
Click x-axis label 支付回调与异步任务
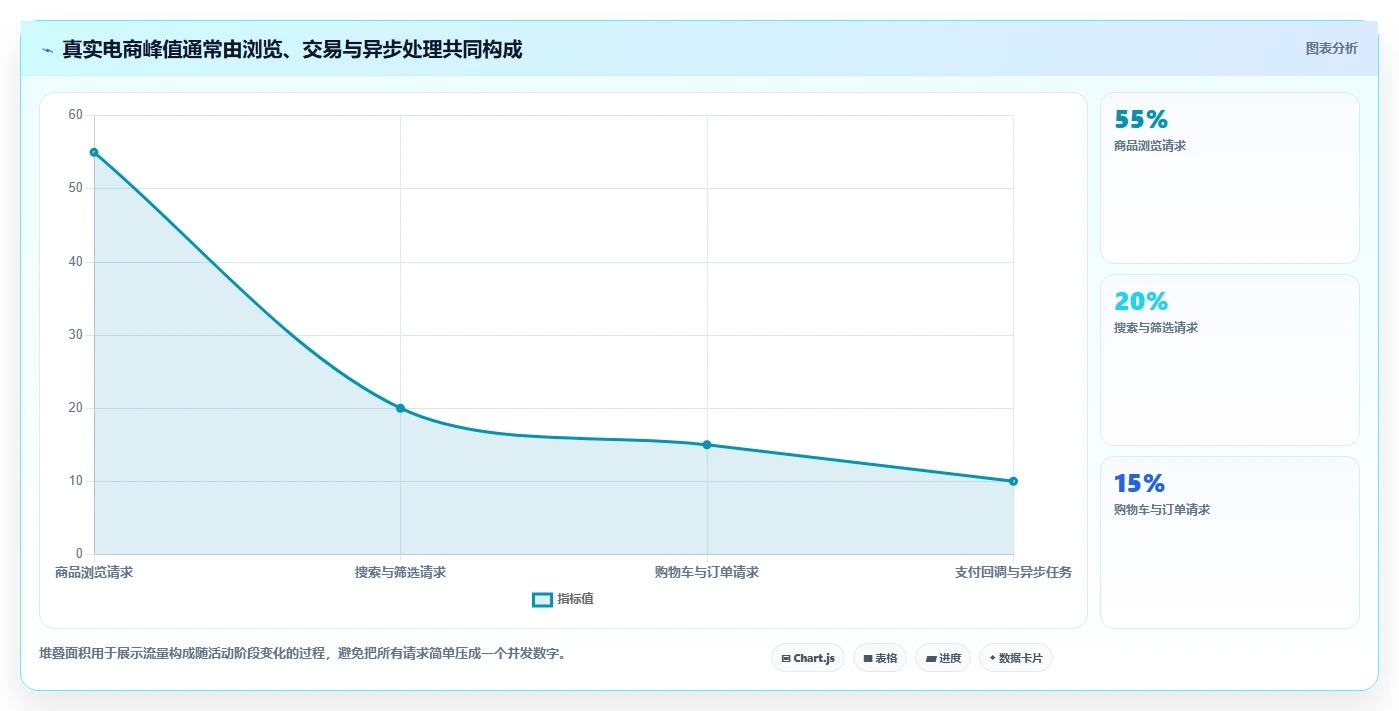(1013, 572)
